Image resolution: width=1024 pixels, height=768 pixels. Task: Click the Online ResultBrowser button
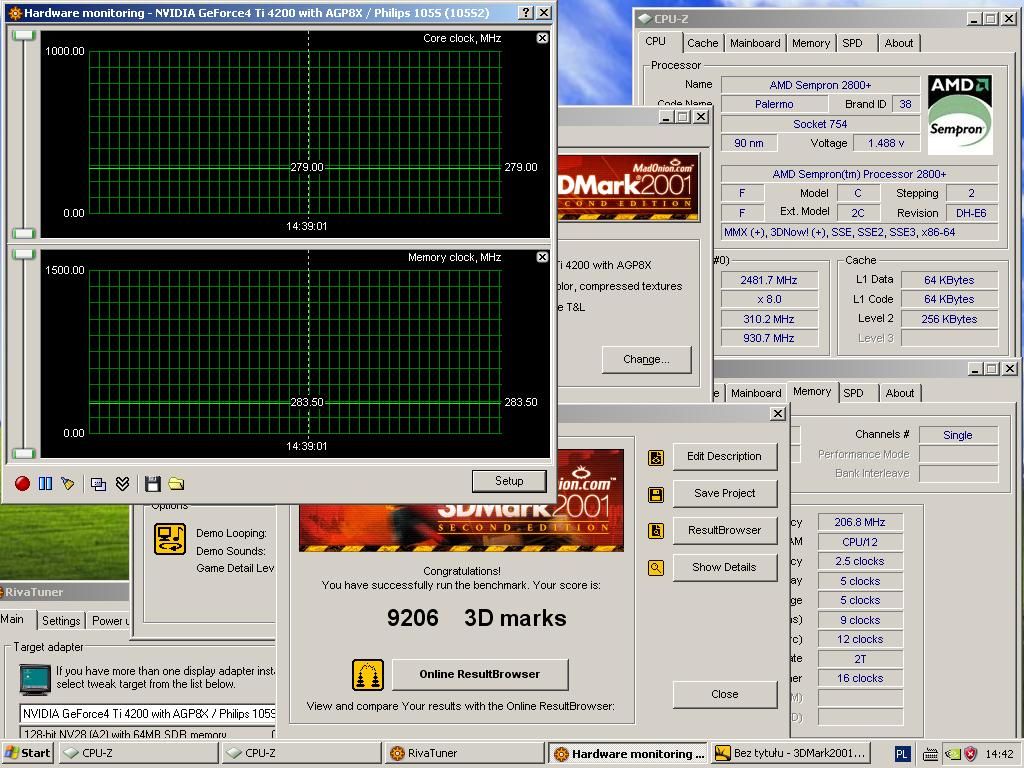click(480, 675)
